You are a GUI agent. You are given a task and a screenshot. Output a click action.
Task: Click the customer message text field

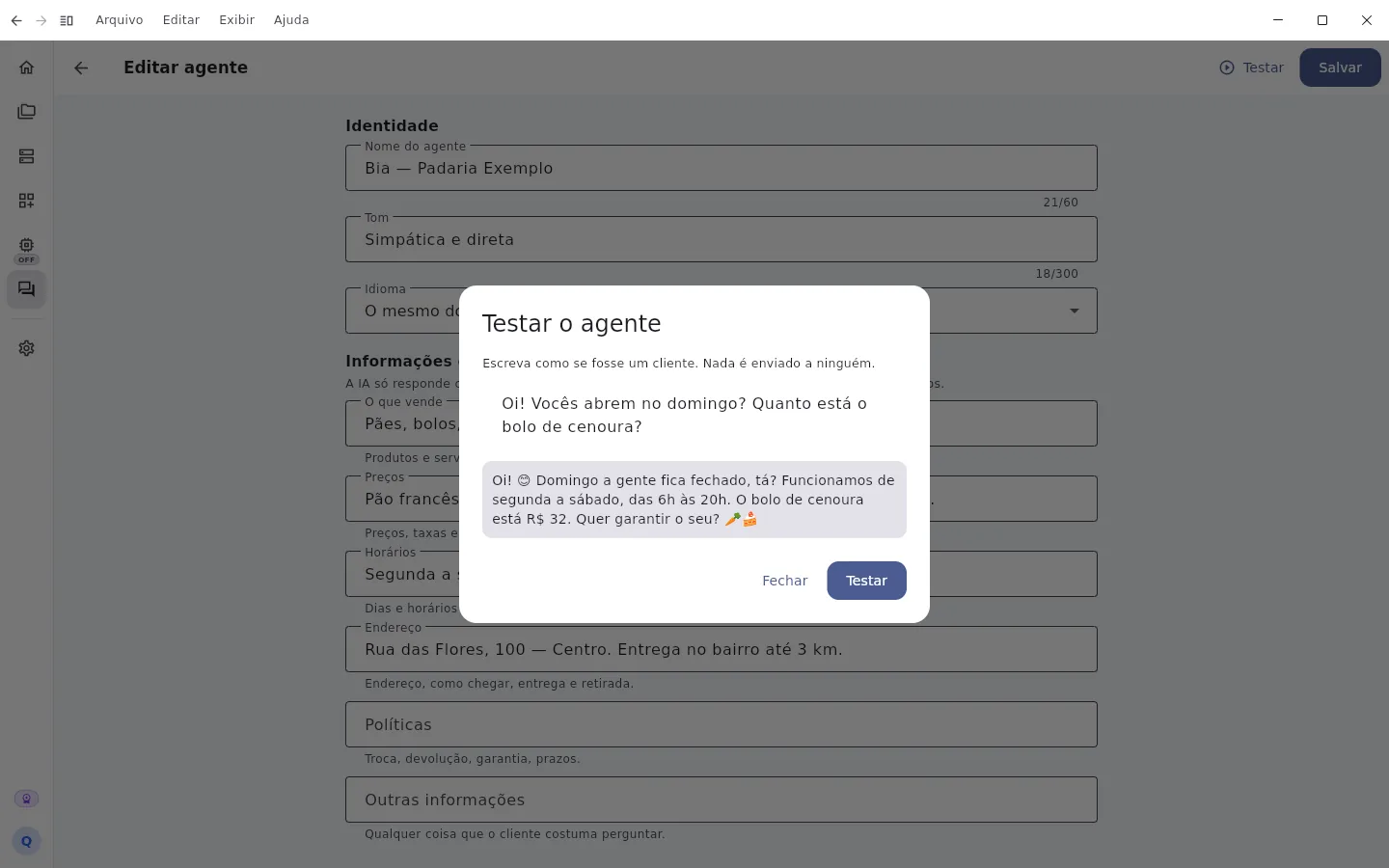coord(694,415)
